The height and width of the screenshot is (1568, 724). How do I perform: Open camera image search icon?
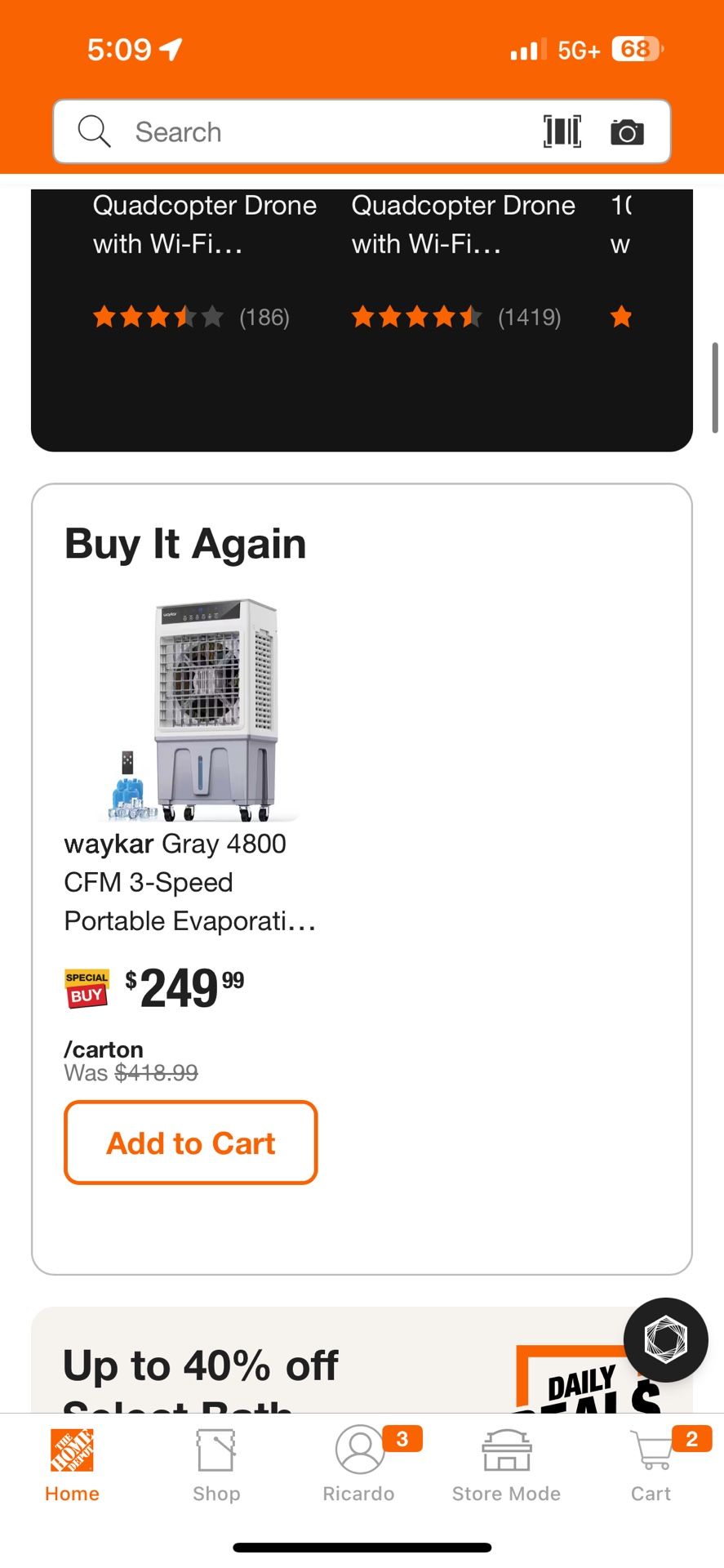(627, 131)
